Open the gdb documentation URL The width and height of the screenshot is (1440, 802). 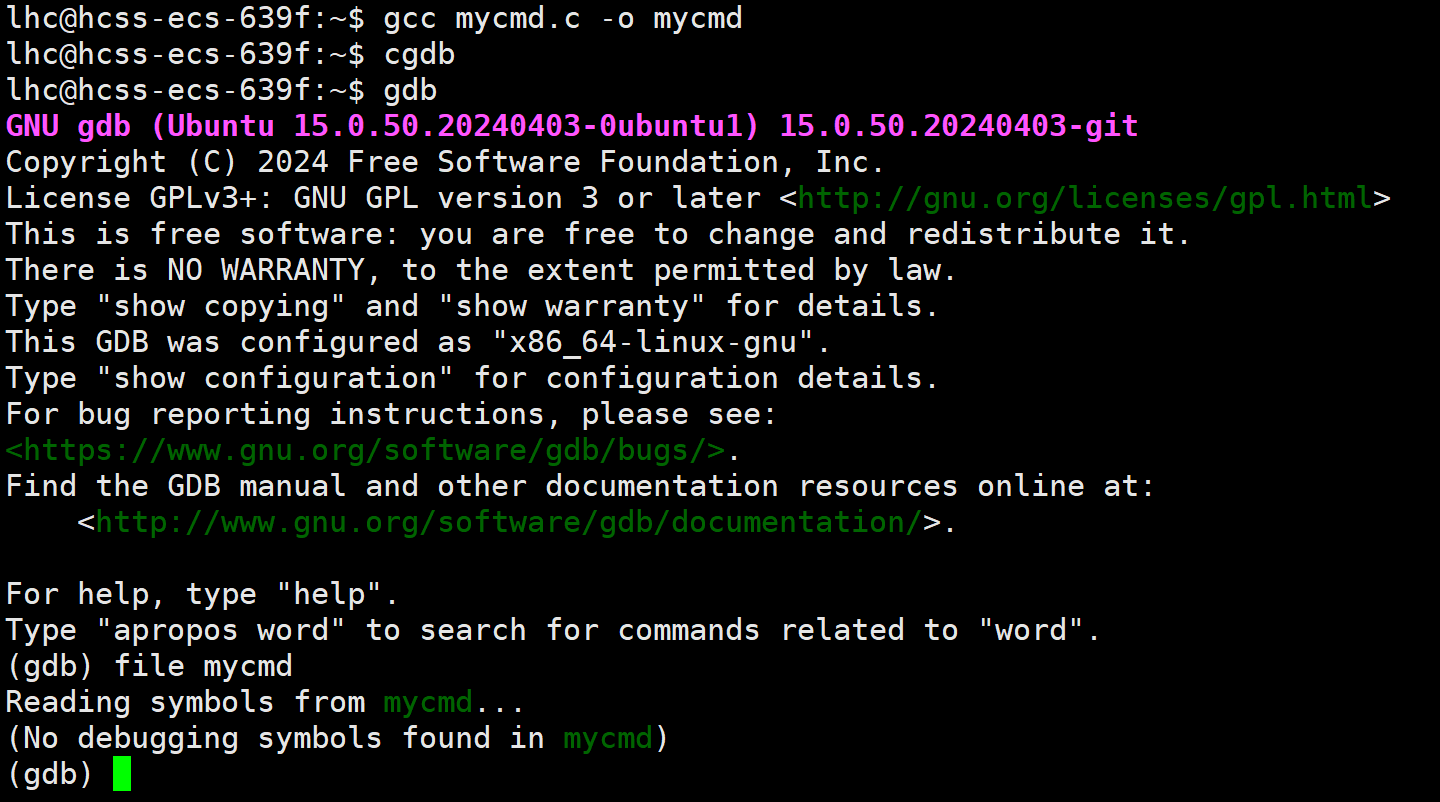pos(508,522)
